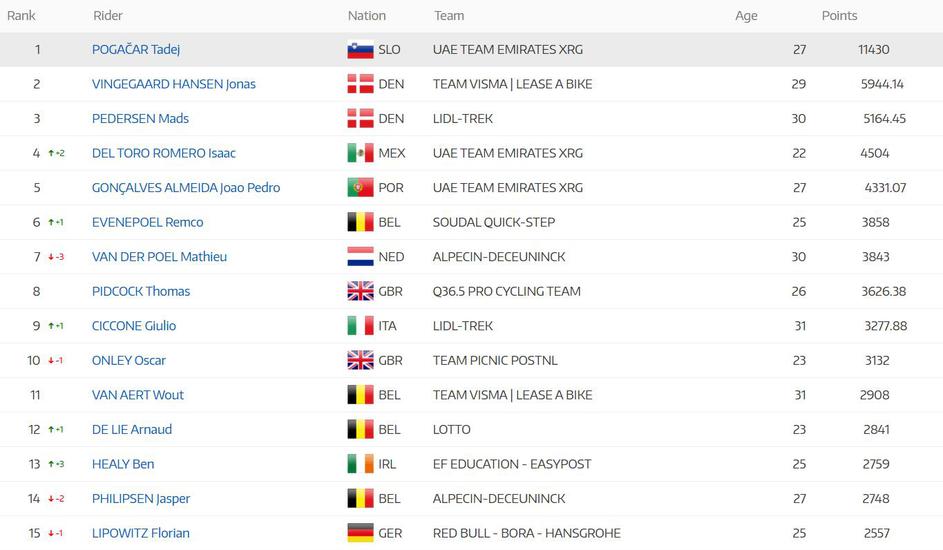Click the Mexico flag beside MEX

360,153
